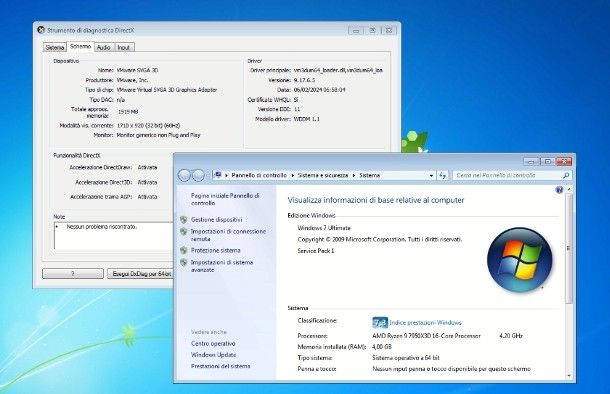Image resolution: width=610 pixels, height=394 pixels.
Task: Click the DirectX diagnostic title bar icon
Action: [x=41, y=30]
